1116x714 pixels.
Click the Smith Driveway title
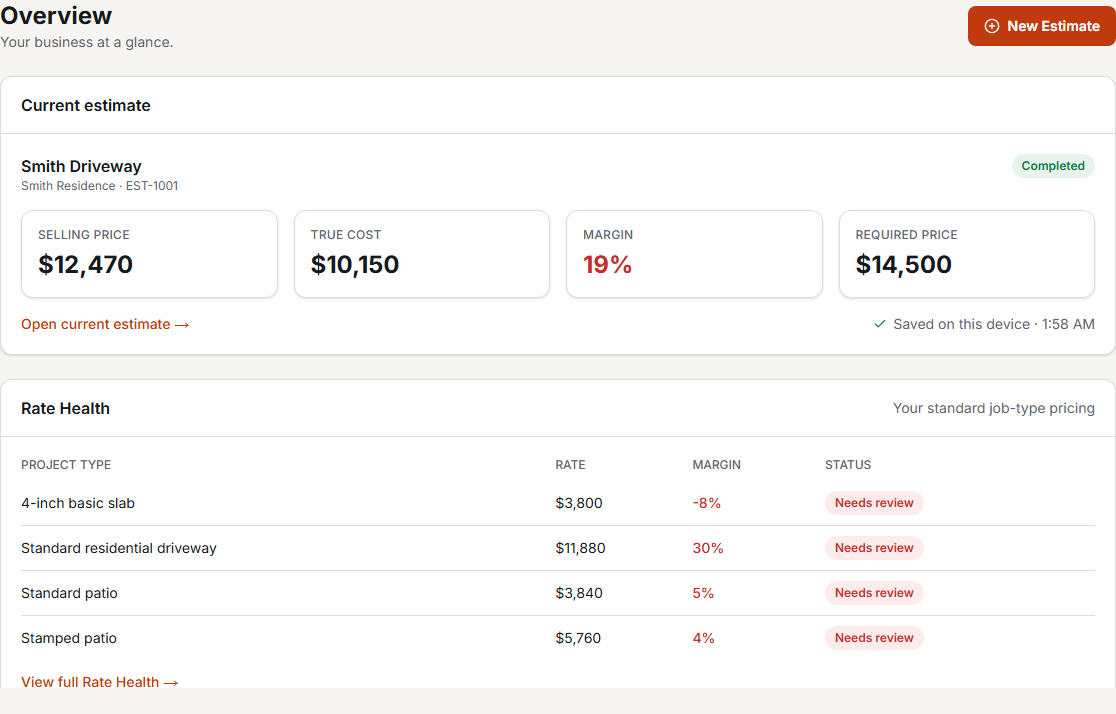click(81, 167)
